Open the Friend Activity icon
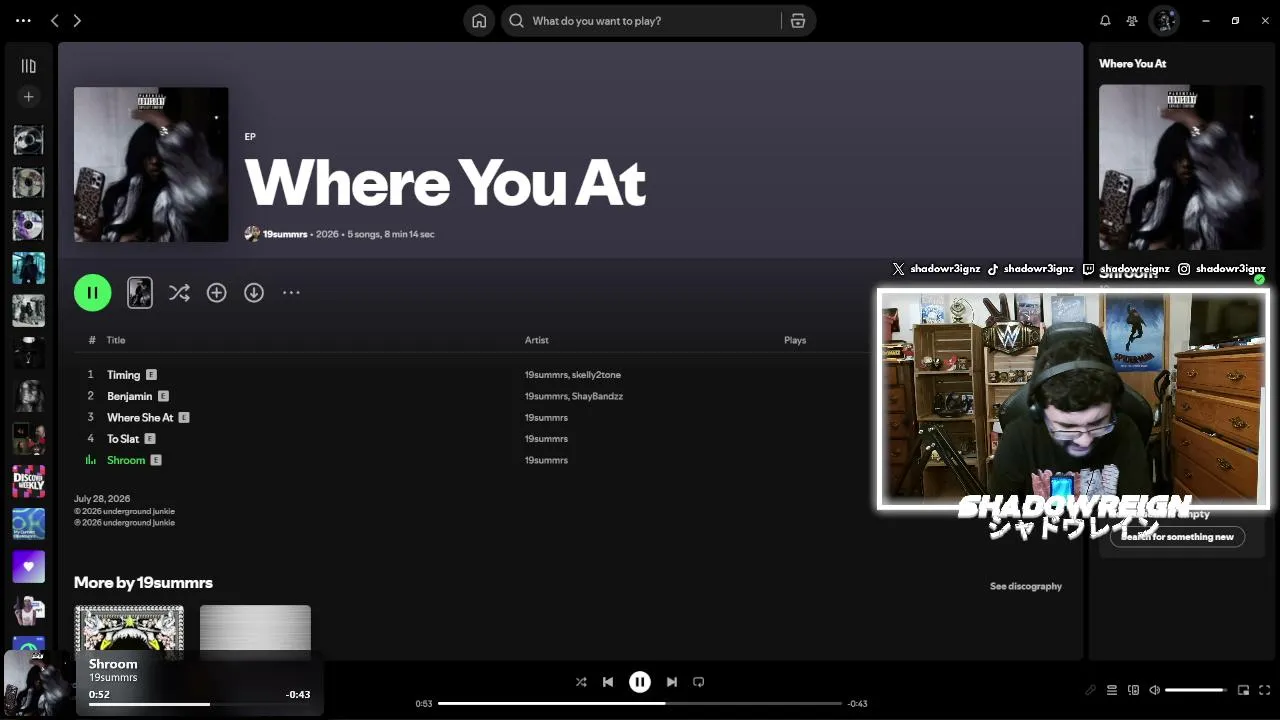The width and height of the screenshot is (1280, 720). point(1132,20)
